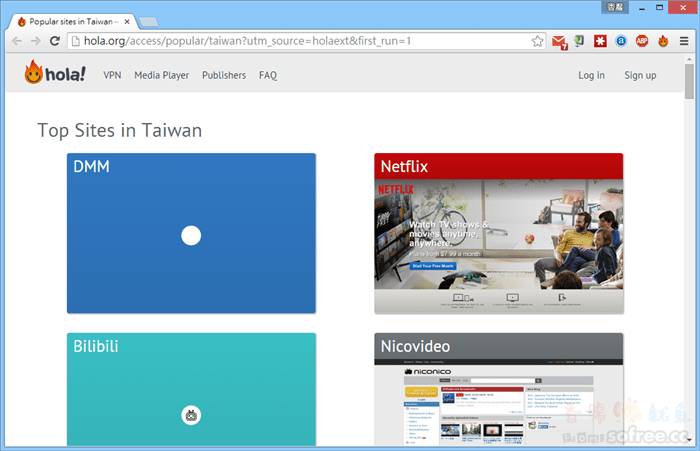Click the red asterisk extension icon
Screen dimensions: 700x451
click(x=600, y=41)
